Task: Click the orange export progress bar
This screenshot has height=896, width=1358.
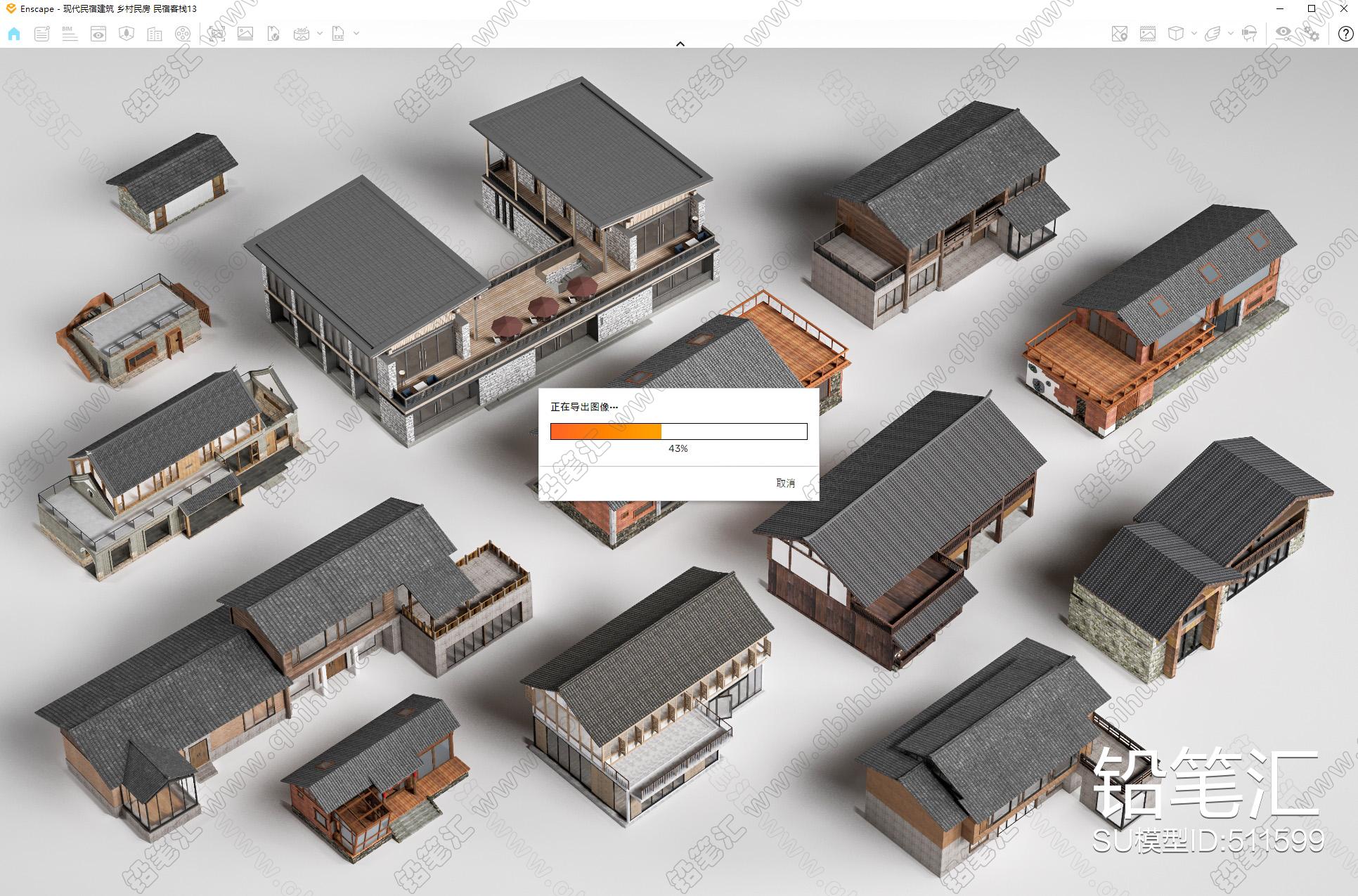Action: click(x=678, y=431)
